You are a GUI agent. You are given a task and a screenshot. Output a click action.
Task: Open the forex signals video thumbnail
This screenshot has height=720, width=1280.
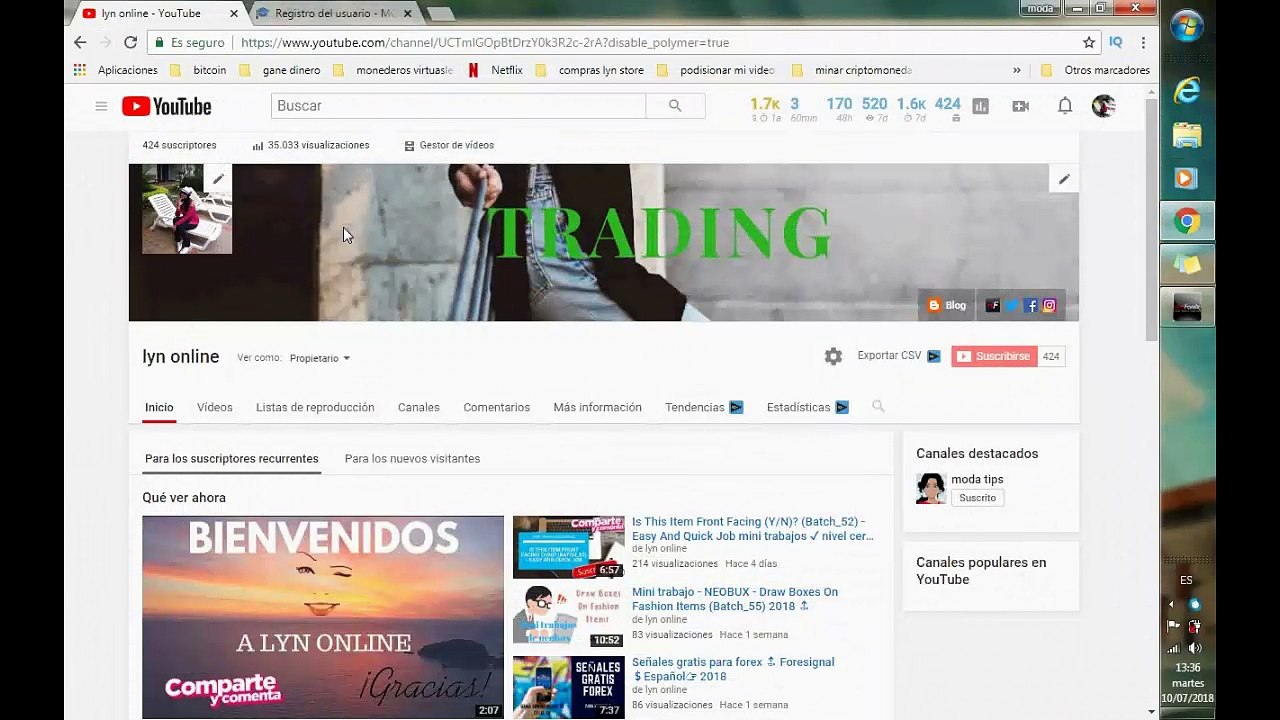[568, 687]
